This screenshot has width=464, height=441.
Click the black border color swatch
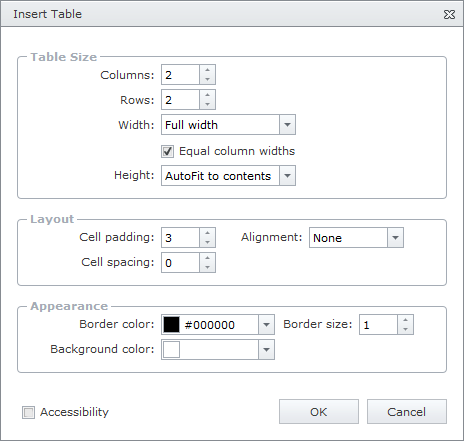(171, 324)
